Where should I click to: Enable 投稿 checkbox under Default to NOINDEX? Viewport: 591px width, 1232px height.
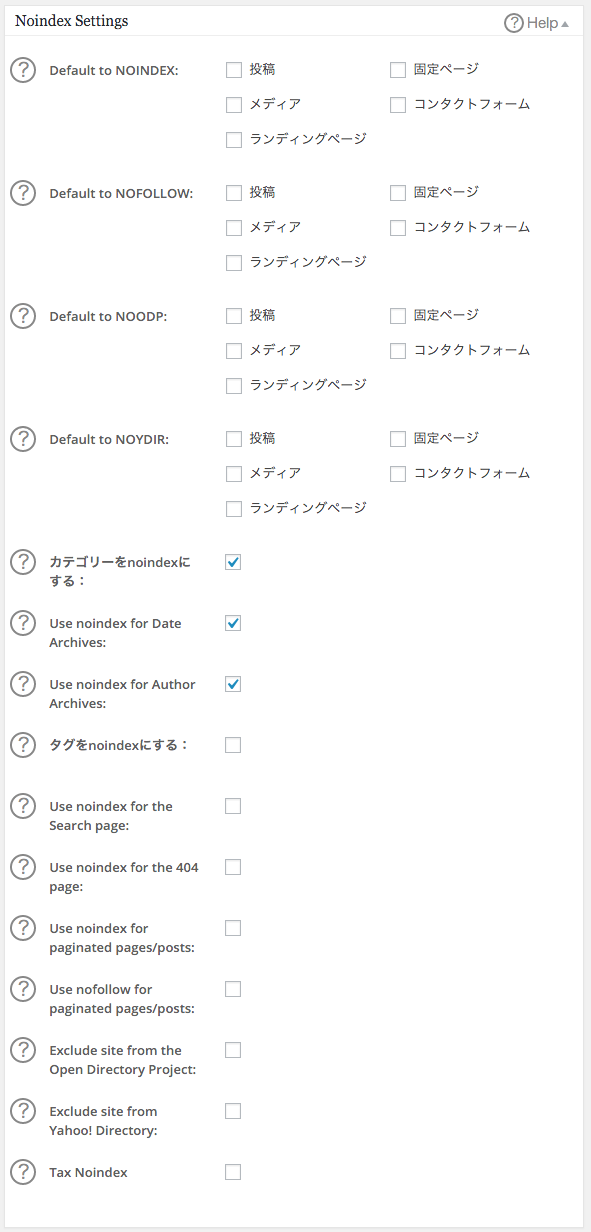click(x=233, y=69)
